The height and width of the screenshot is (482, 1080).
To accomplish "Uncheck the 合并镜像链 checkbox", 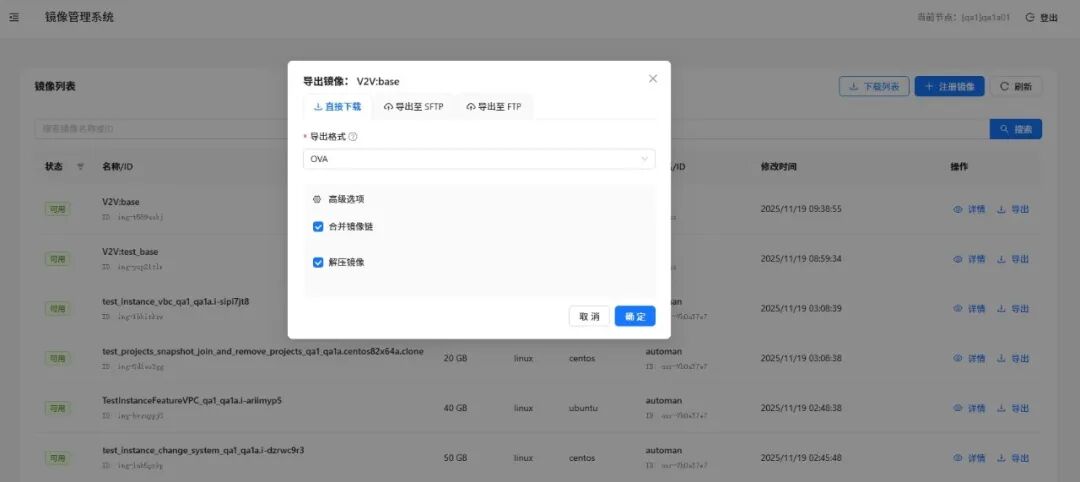I will pos(318,227).
